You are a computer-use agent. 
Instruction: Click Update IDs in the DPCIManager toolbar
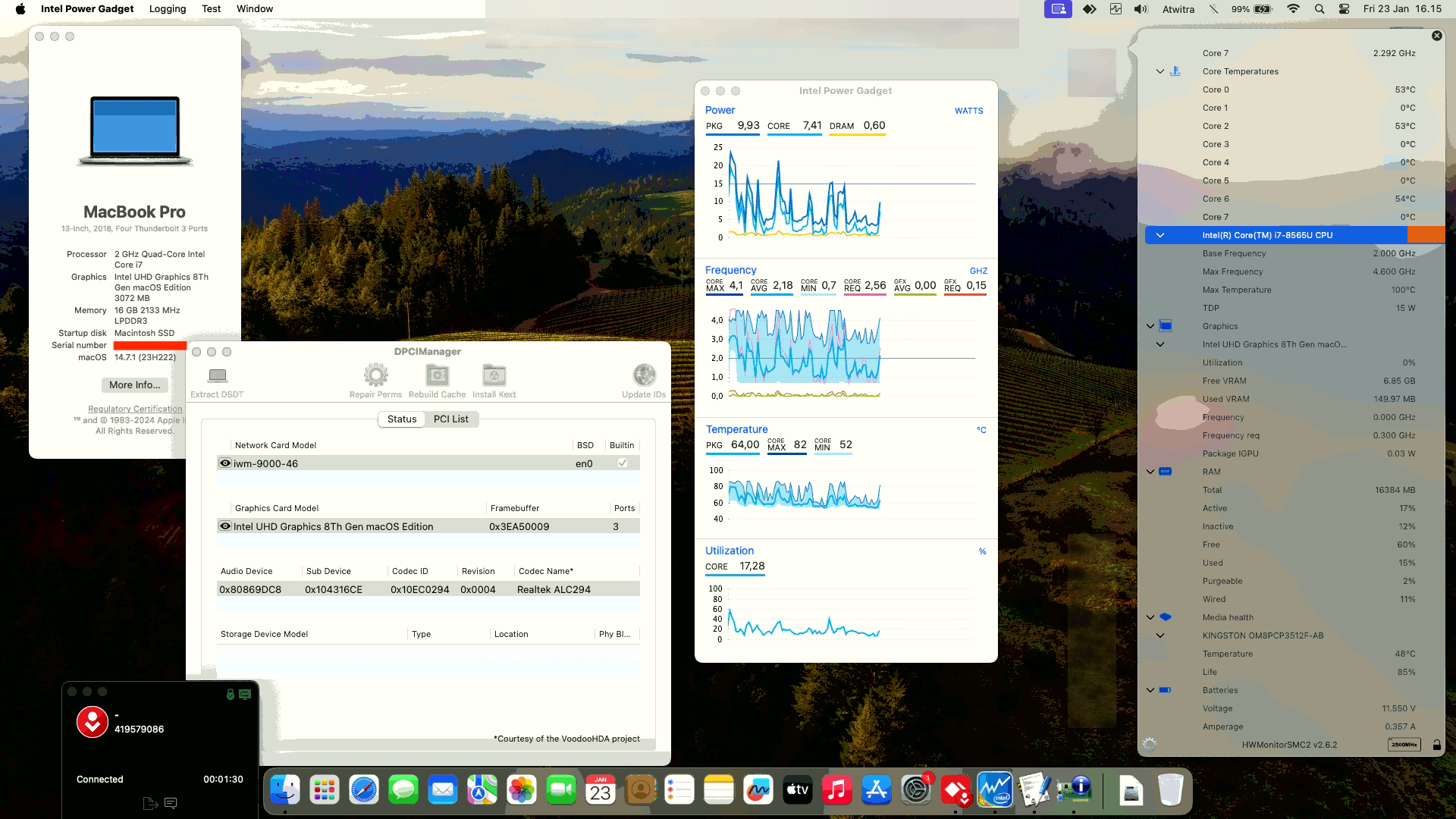click(644, 381)
